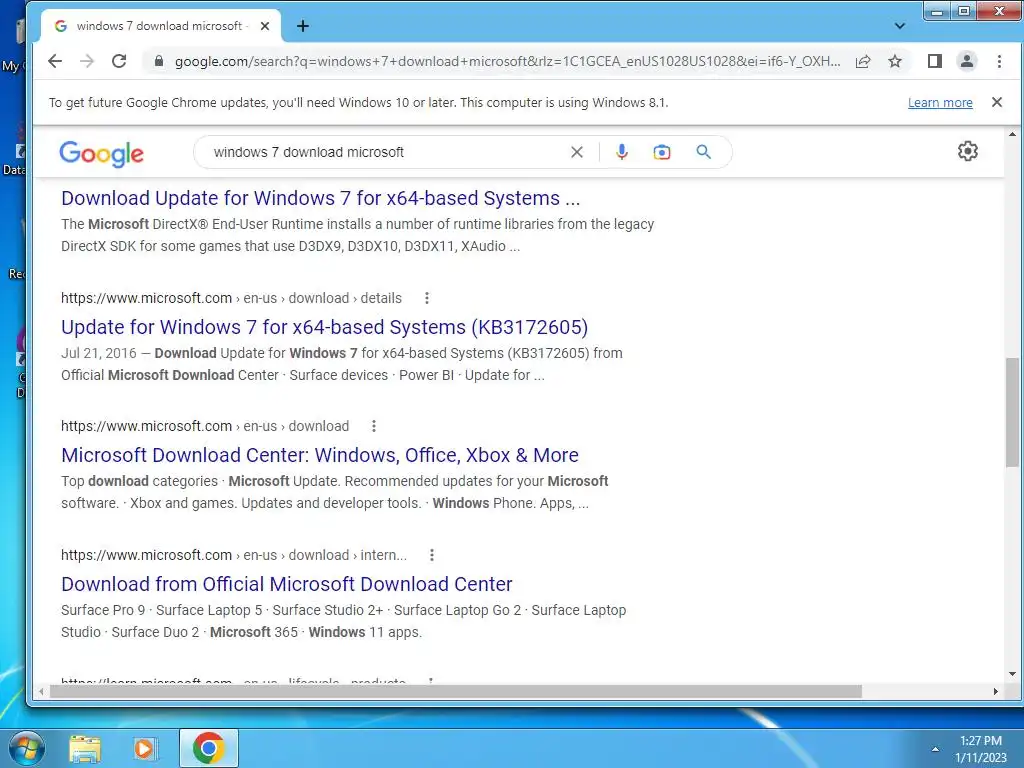Launch Windows Media Player from taskbar
Screen dimensions: 1024x768
(x=144, y=748)
